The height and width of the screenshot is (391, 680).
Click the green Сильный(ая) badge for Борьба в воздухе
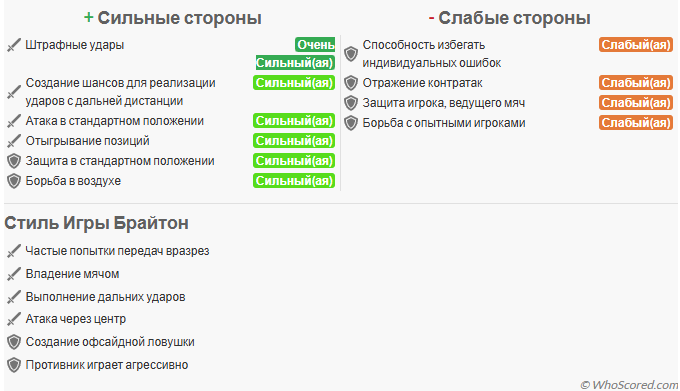pyautogui.click(x=294, y=181)
